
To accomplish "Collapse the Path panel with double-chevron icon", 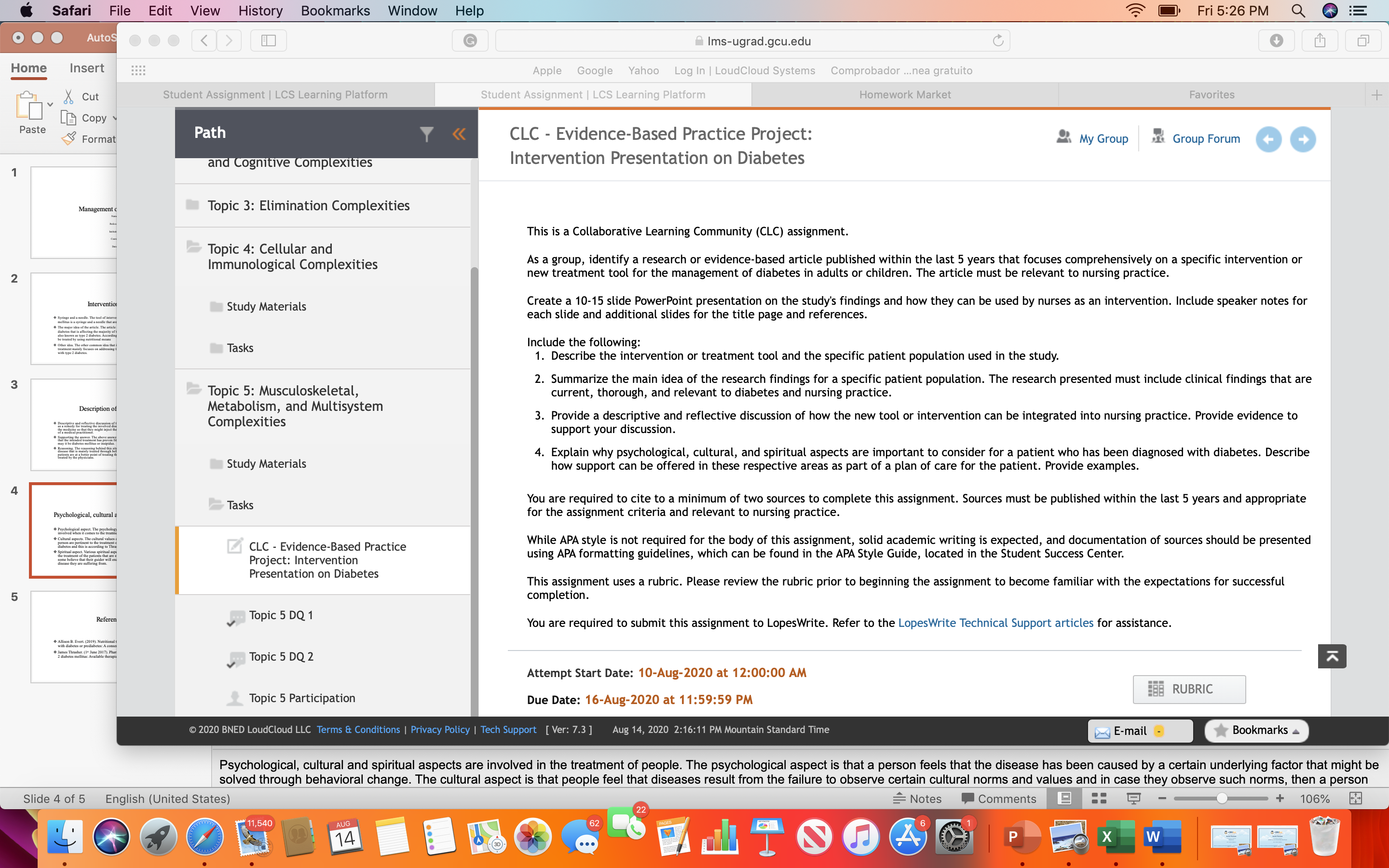I will coord(459,134).
